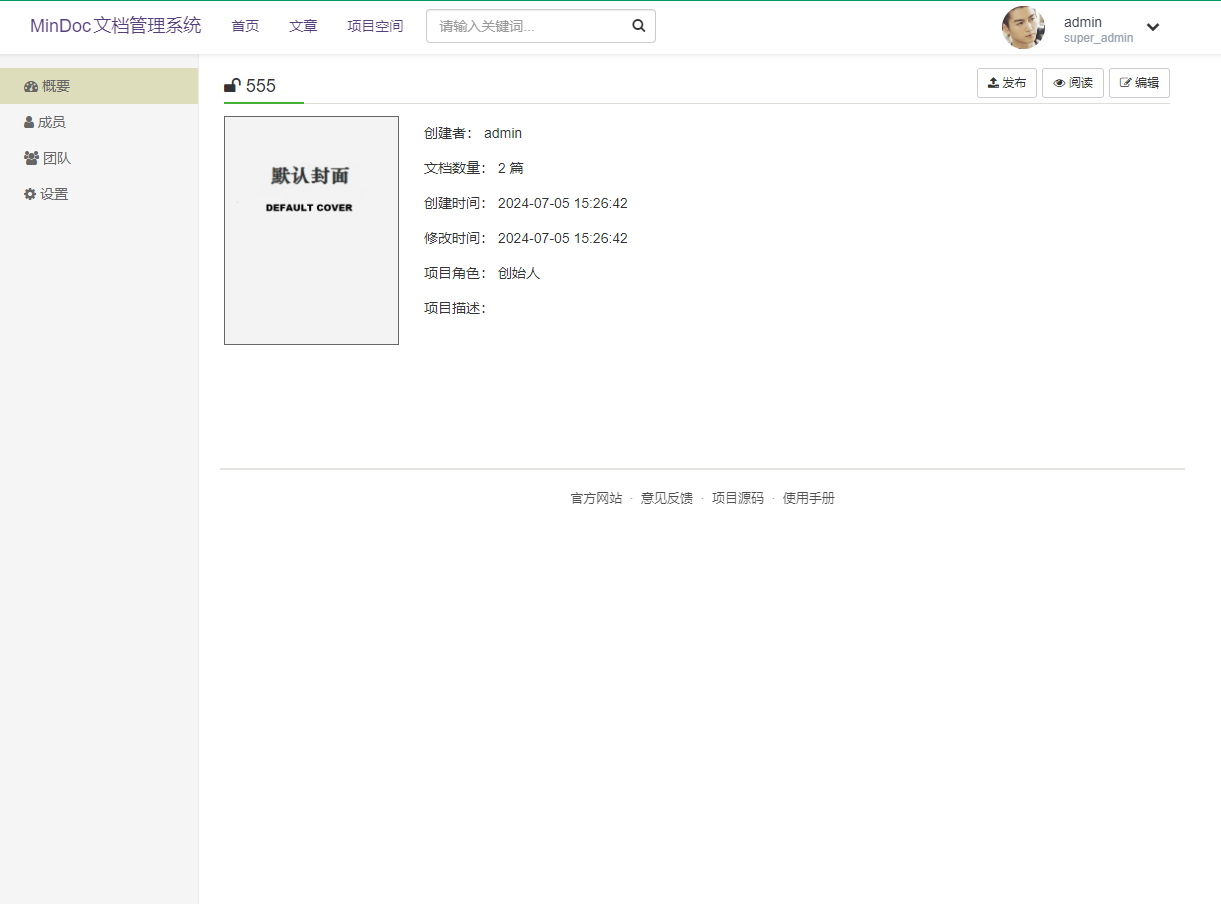Image resolution: width=1221 pixels, height=904 pixels.
Task: Open the 成员 sidebar section
Action: point(99,122)
